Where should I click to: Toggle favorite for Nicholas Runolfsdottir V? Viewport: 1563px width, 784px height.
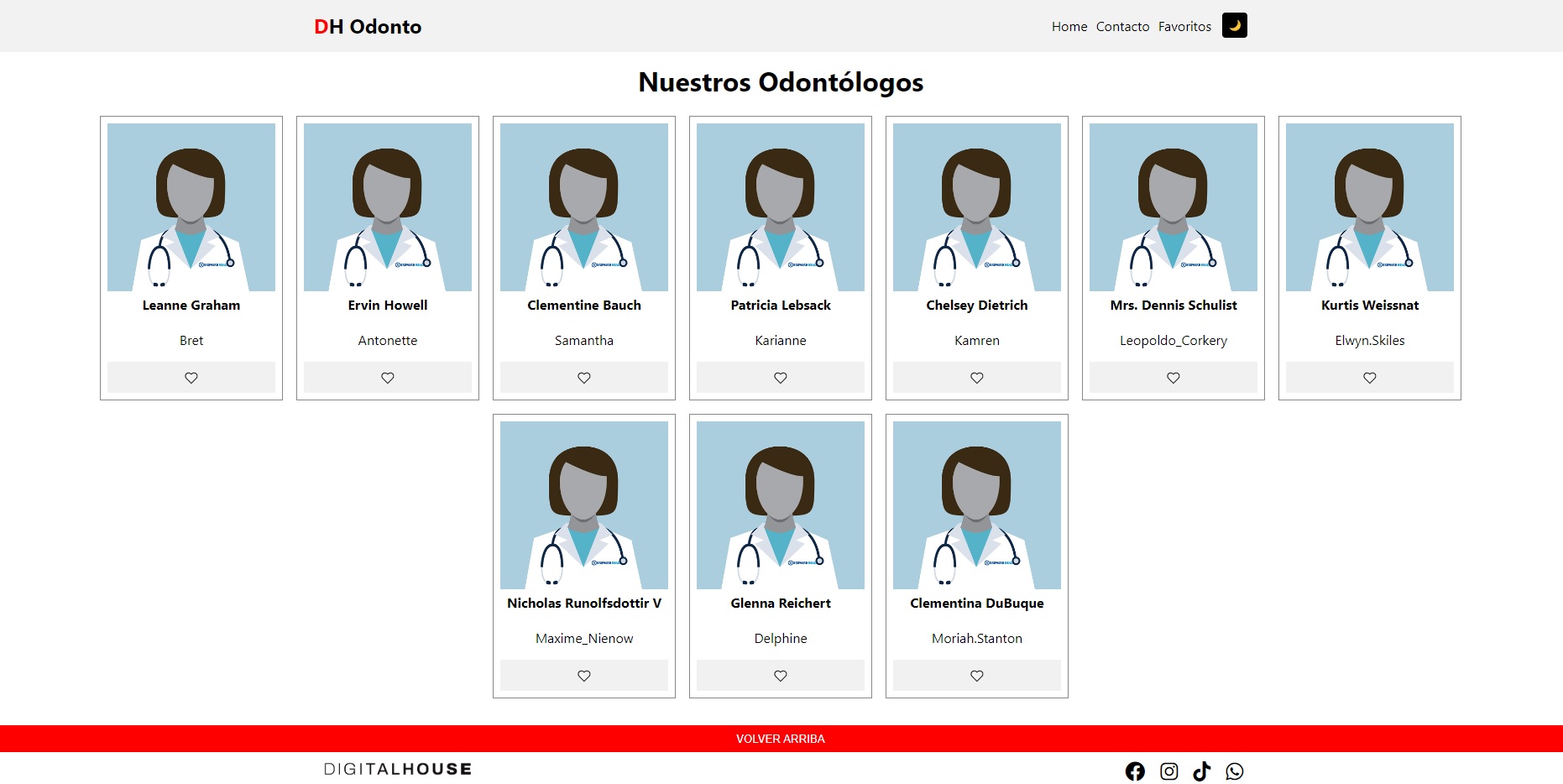(584, 675)
